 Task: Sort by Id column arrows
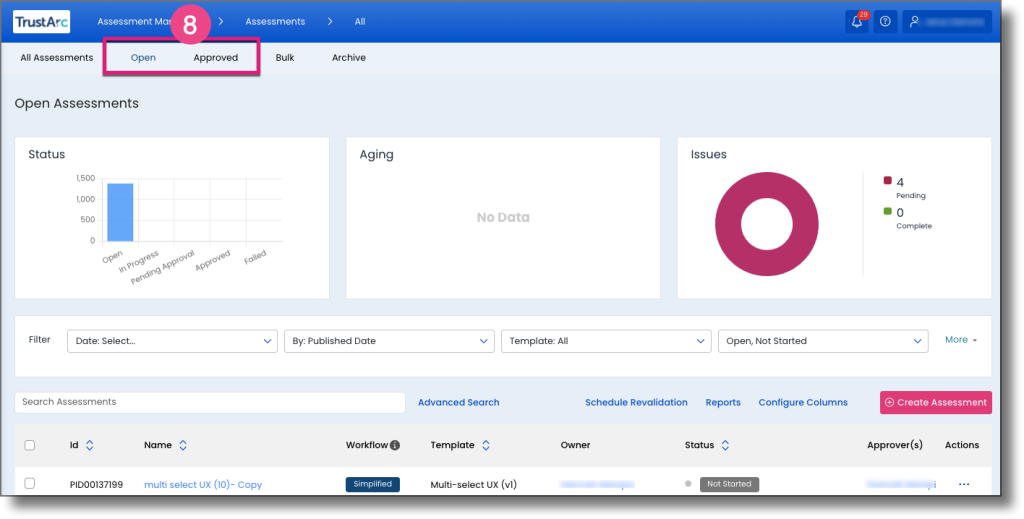pyautogui.click(x=89, y=445)
